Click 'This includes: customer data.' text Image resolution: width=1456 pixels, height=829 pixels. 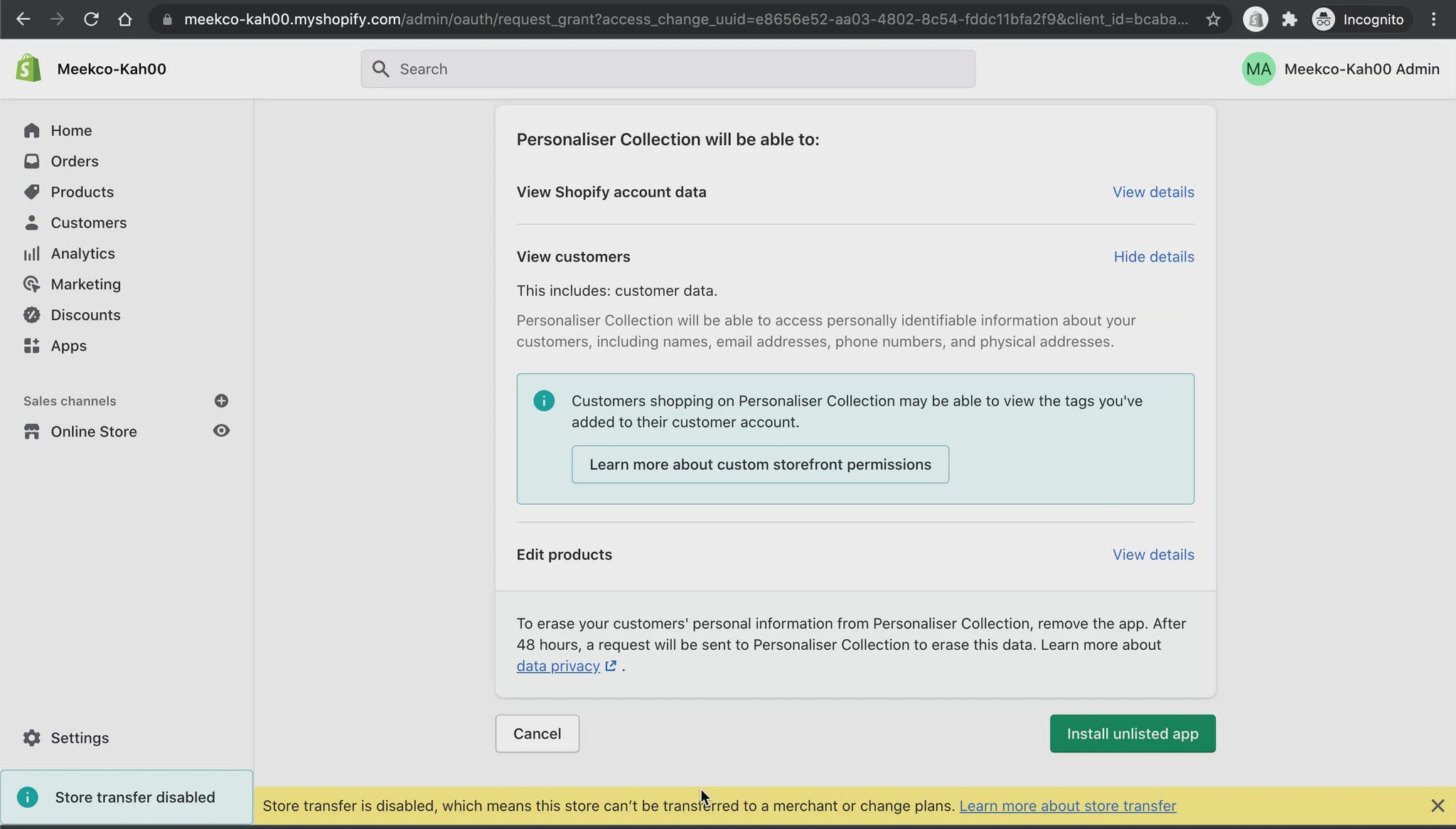[x=616, y=291]
